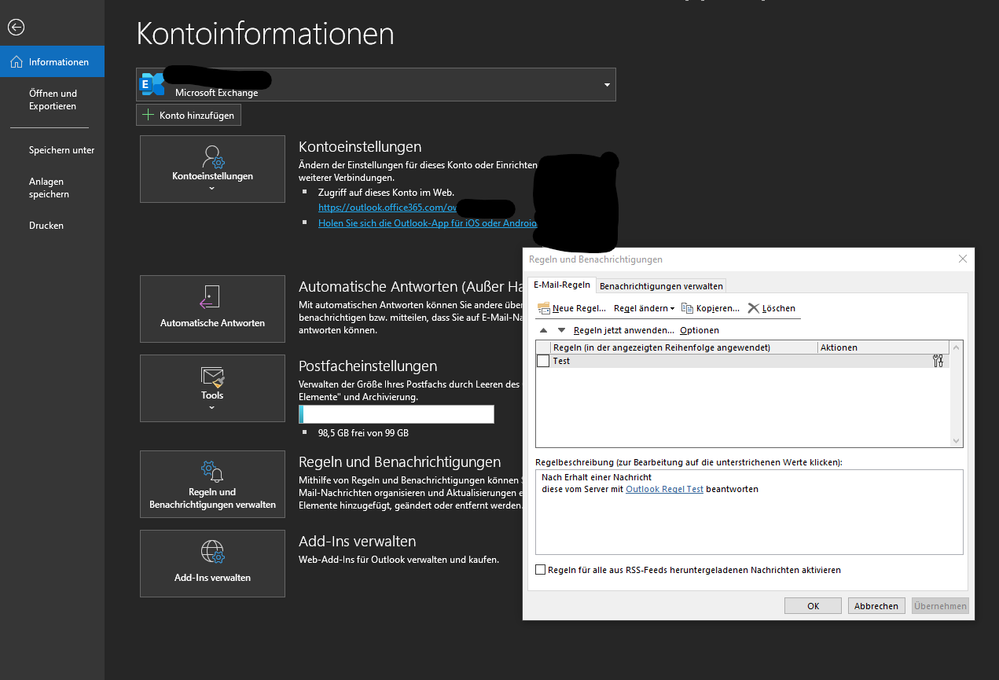Click the Microsoft Exchange account icon
999x680 pixels.
(x=152, y=84)
